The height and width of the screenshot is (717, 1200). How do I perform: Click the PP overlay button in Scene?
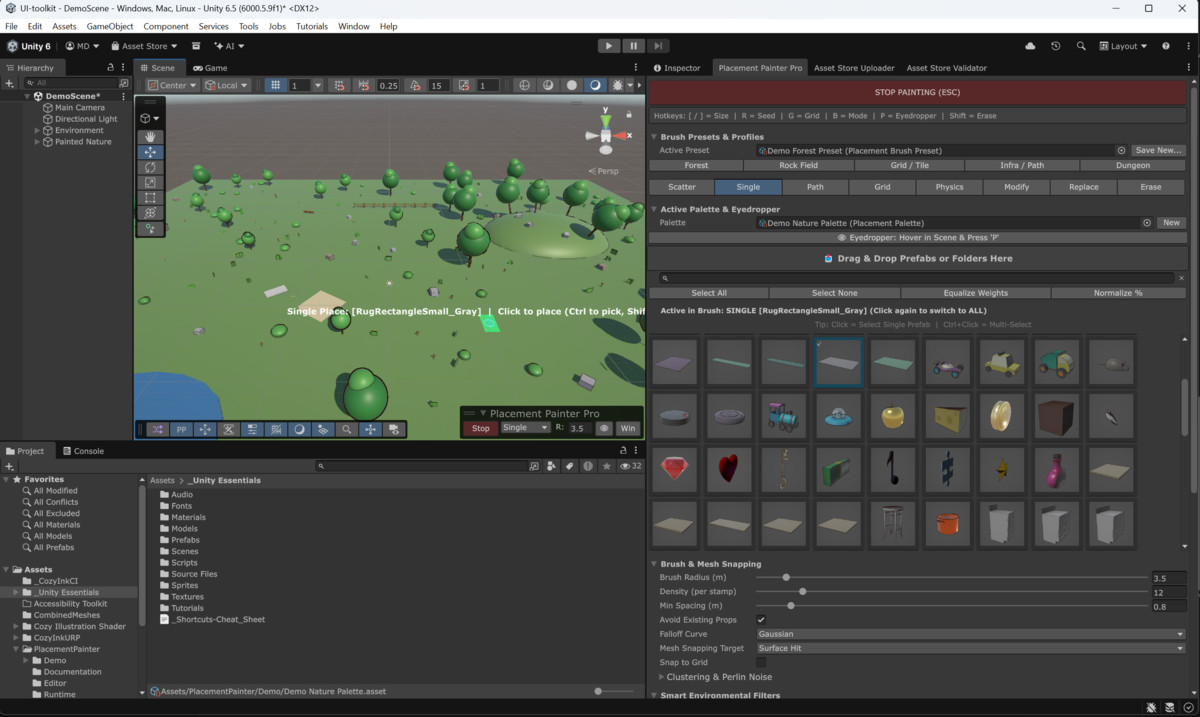(181, 429)
